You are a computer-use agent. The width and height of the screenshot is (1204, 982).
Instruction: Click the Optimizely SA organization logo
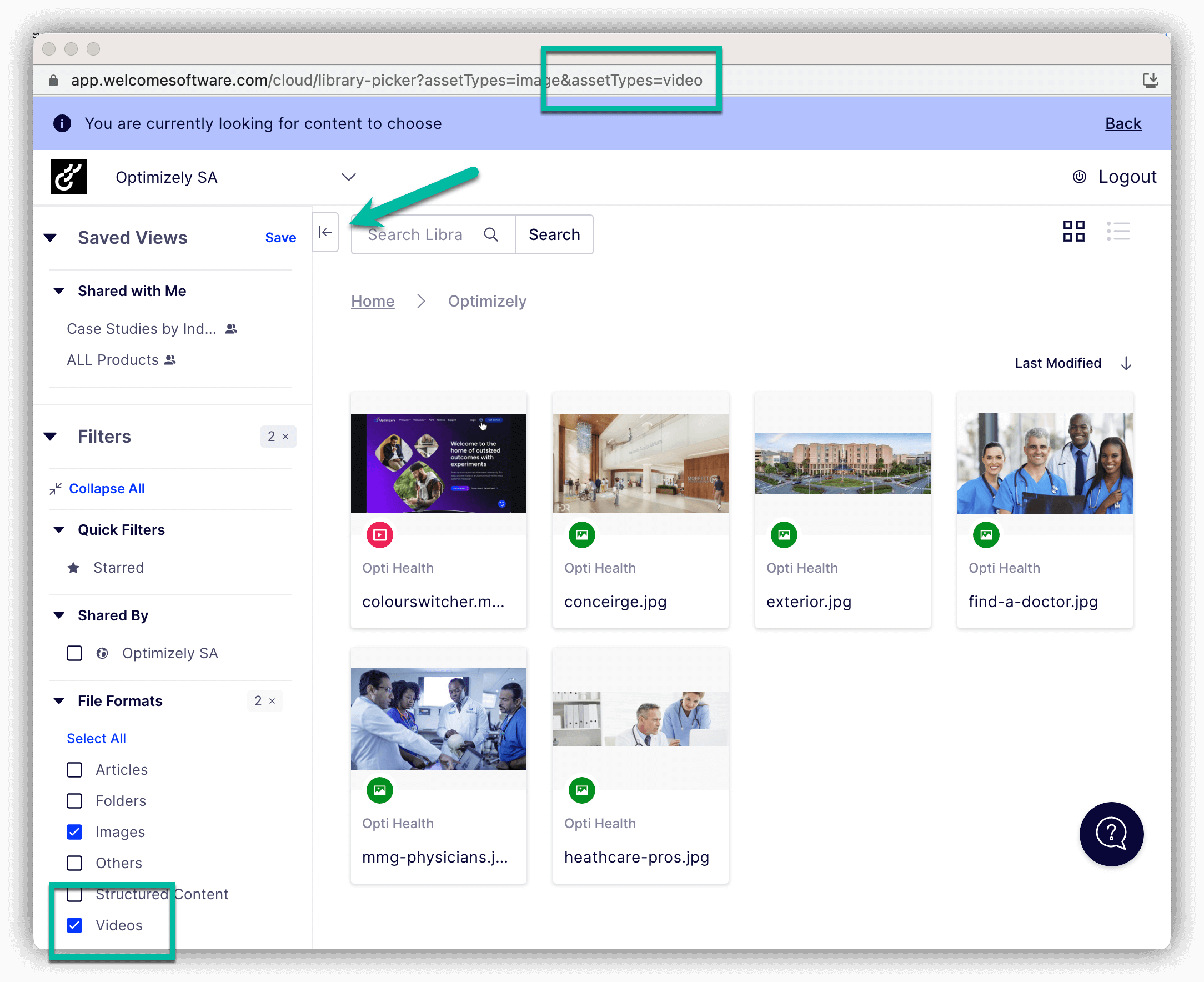pyautogui.click(x=68, y=177)
